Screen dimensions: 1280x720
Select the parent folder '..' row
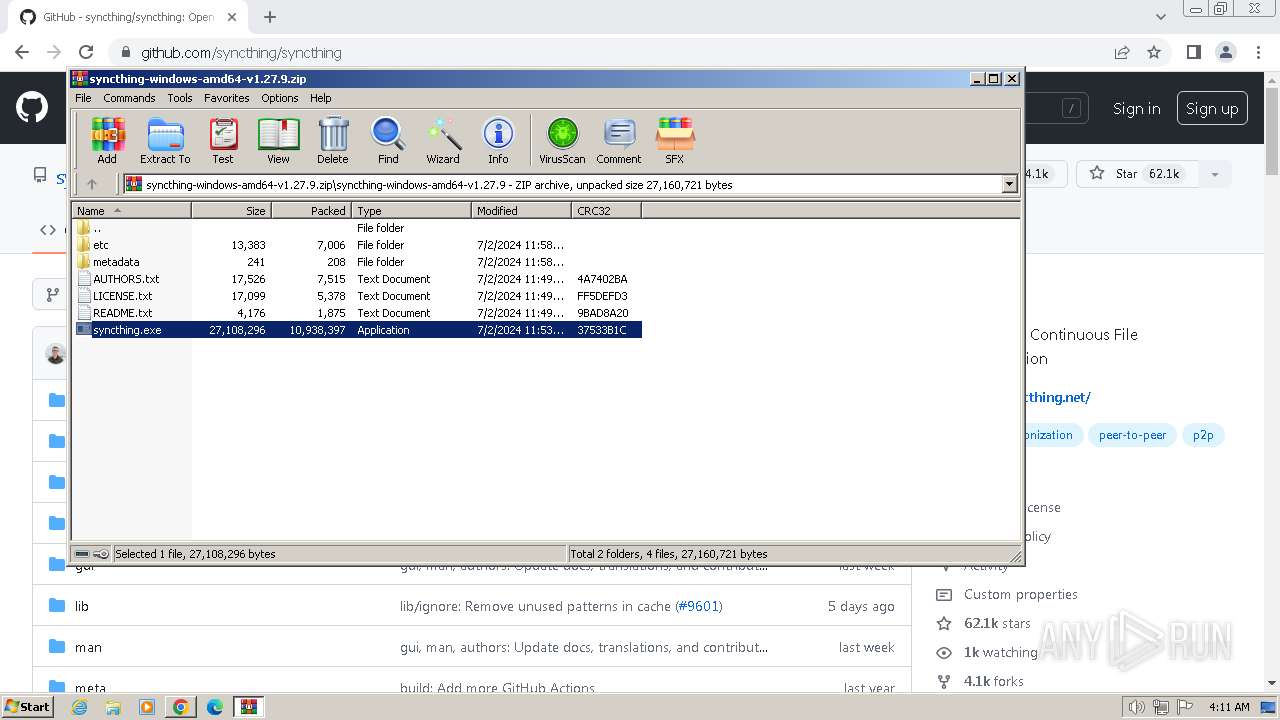358,228
